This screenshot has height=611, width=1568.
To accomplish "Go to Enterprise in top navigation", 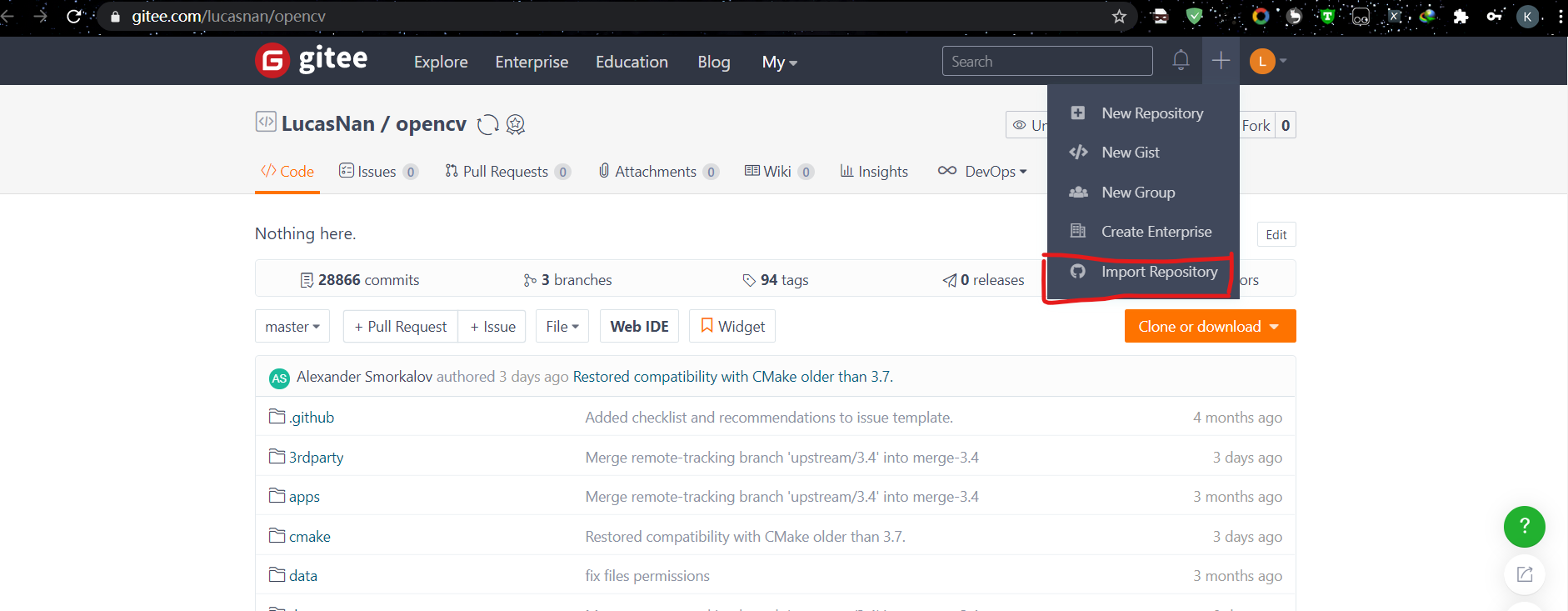I will click(x=532, y=63).
